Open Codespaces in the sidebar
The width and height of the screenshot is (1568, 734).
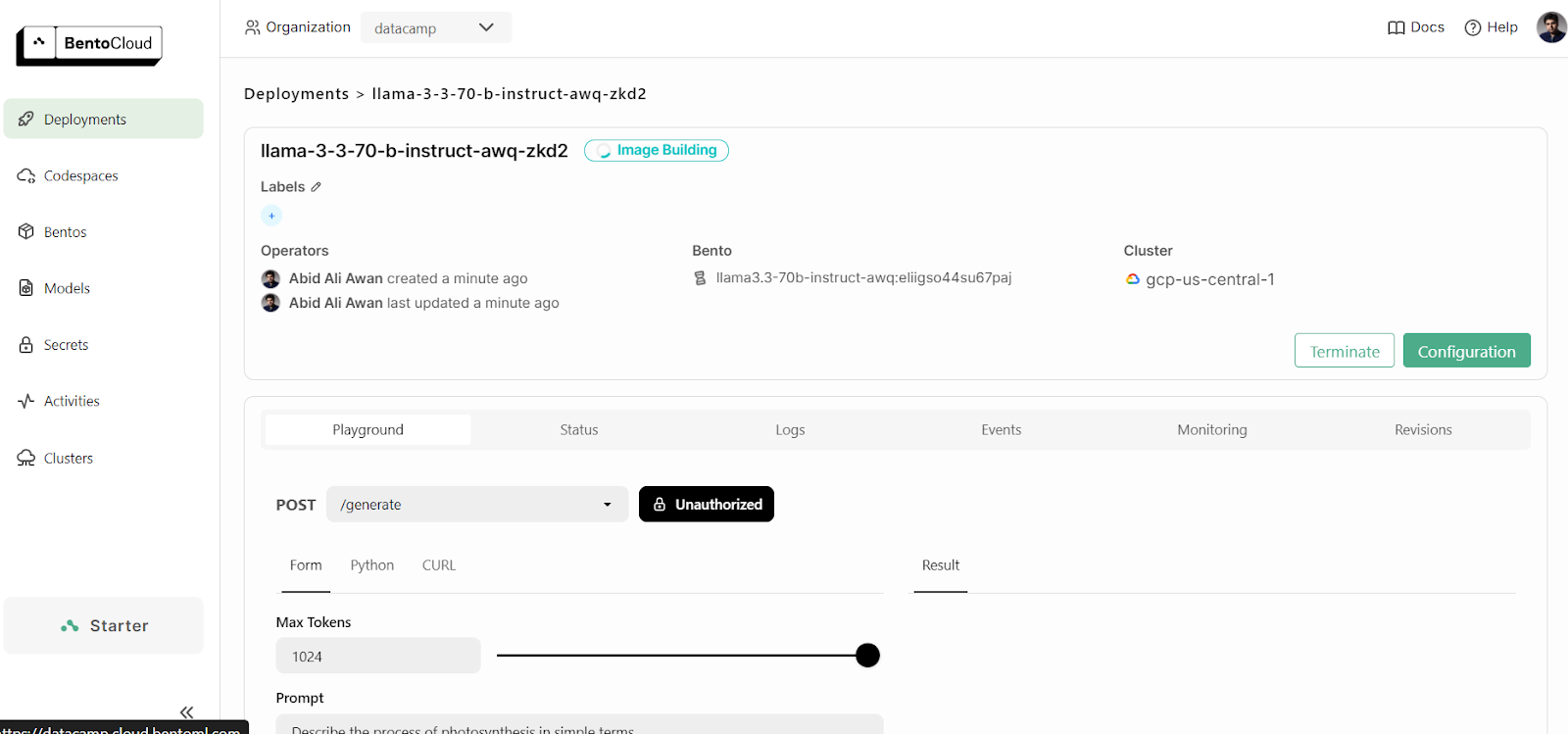tap(103, 175)
